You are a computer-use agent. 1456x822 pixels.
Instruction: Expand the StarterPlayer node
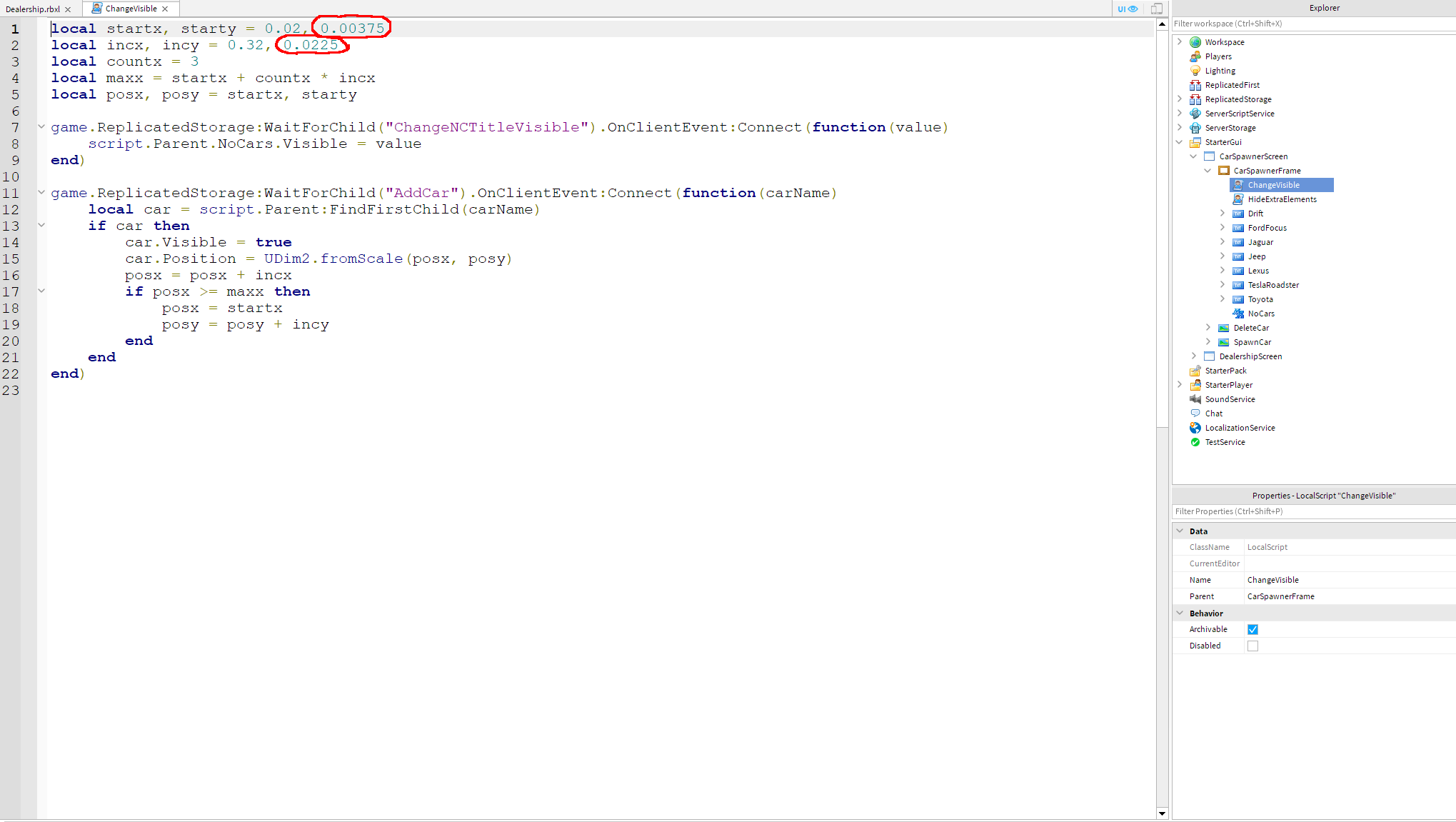(1180, 385)
